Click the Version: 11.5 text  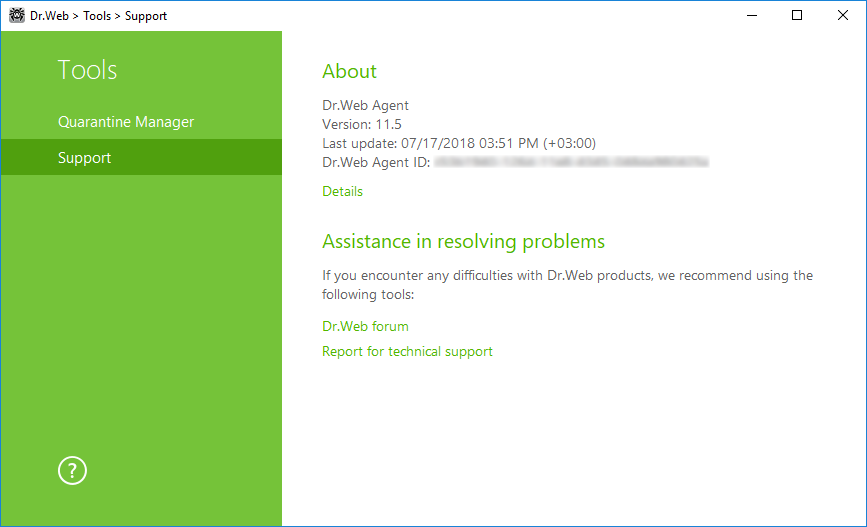[362, 124]
